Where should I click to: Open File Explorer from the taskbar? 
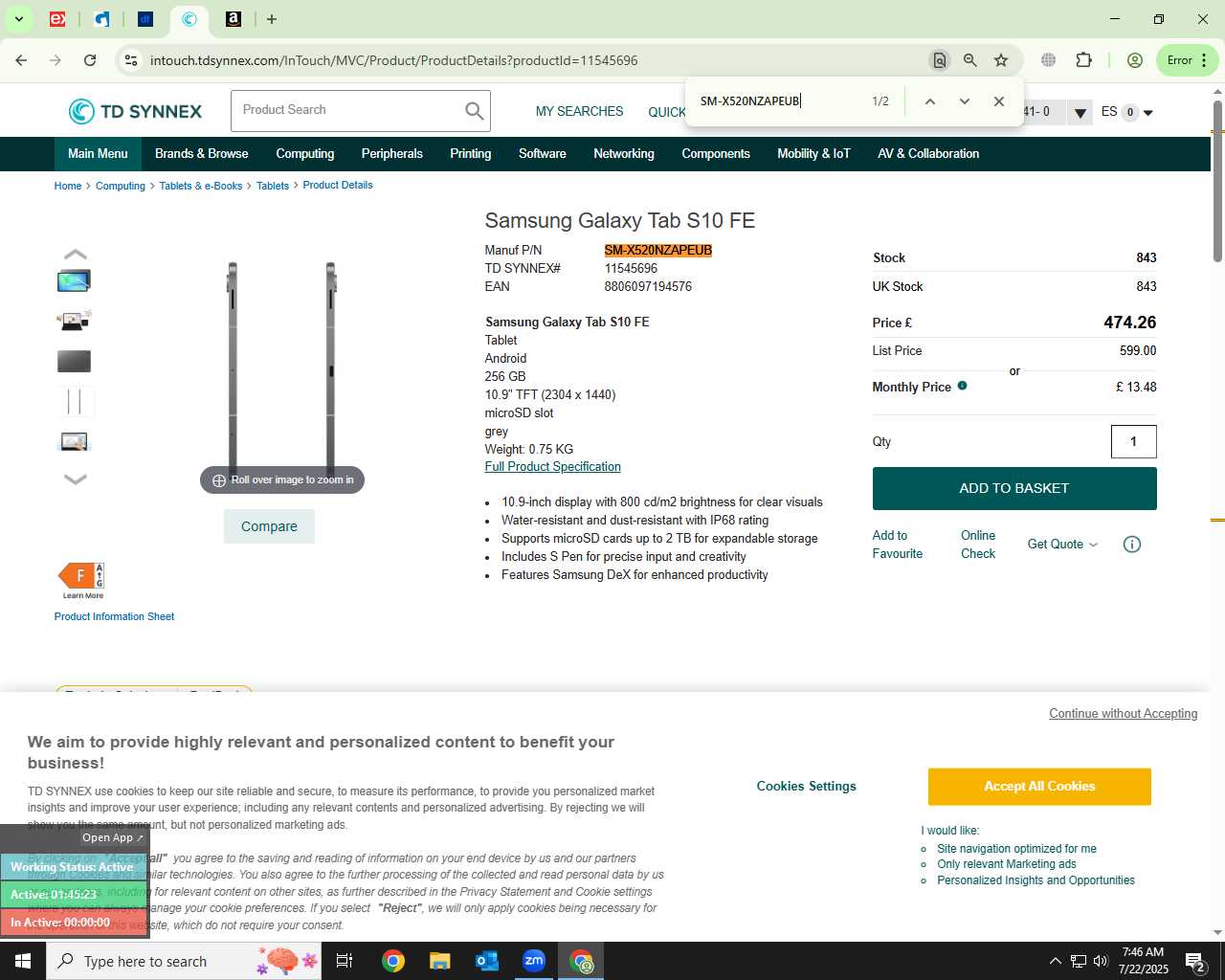tap(439, 961)
